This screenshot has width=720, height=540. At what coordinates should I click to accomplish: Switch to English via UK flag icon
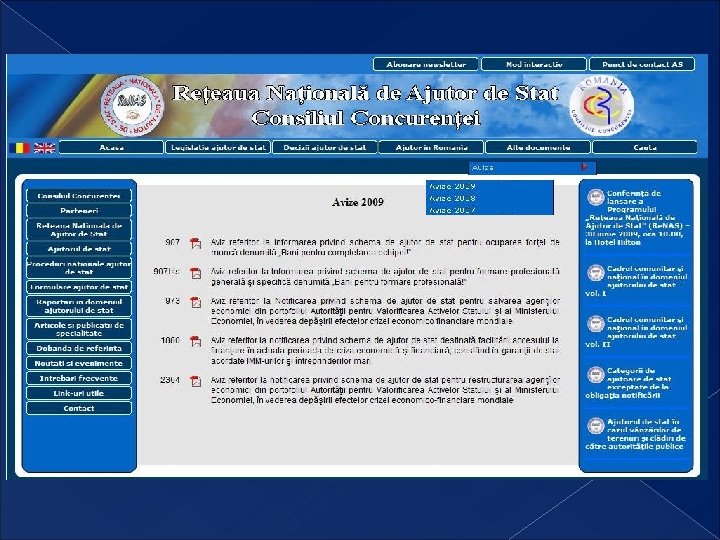45,148
